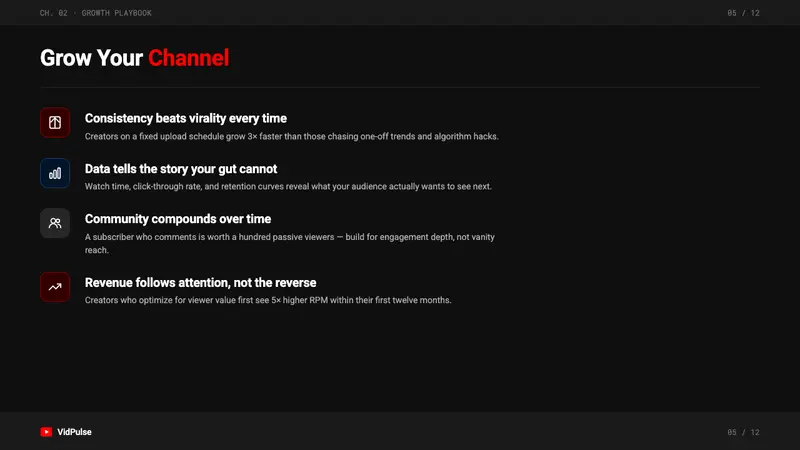
Task: Click heading 'Data tells the story your gut cannot'
Action: (181, 169)
